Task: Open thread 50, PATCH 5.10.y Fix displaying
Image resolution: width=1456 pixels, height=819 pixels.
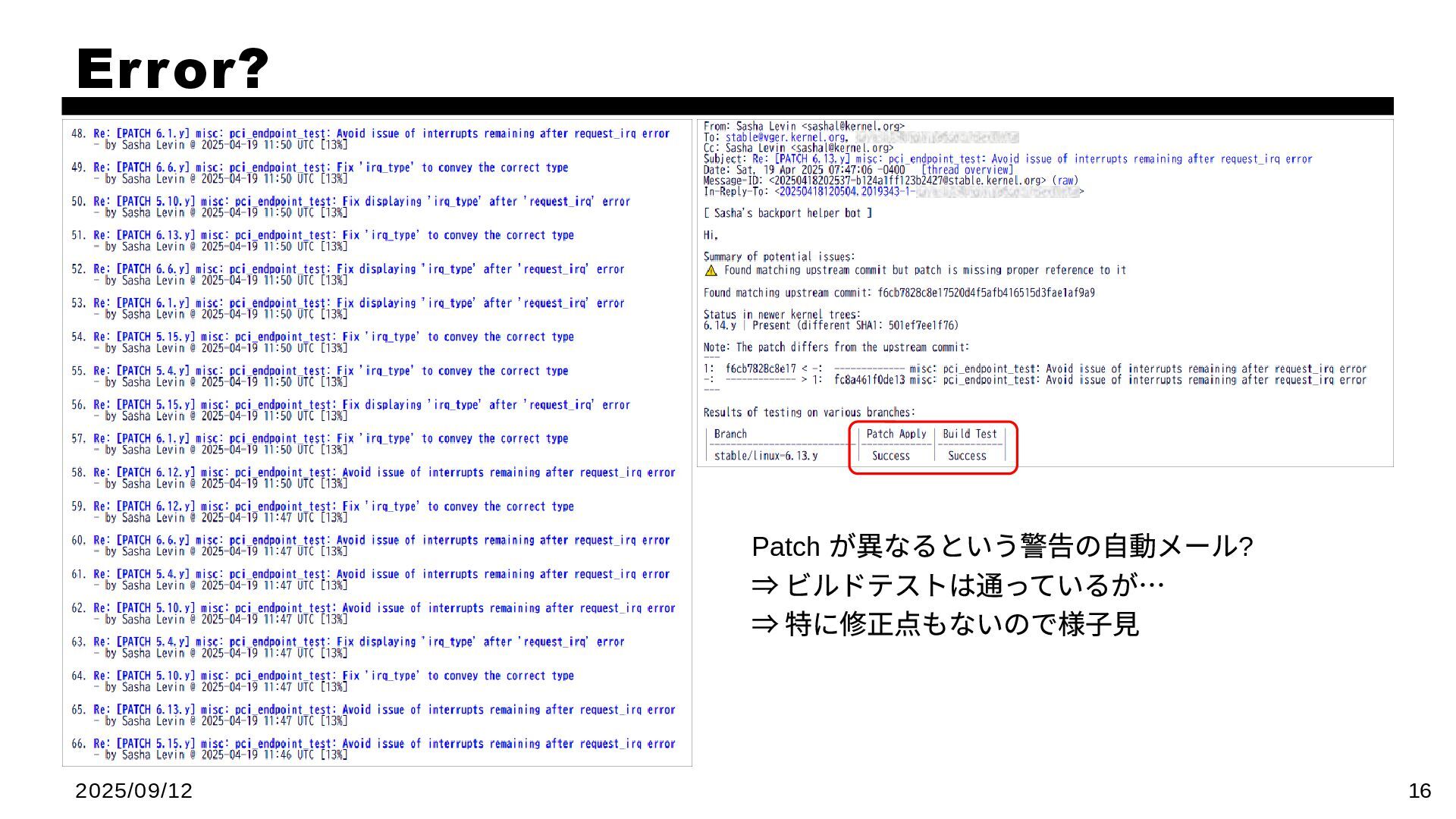Action: click(x=362, y=202)
